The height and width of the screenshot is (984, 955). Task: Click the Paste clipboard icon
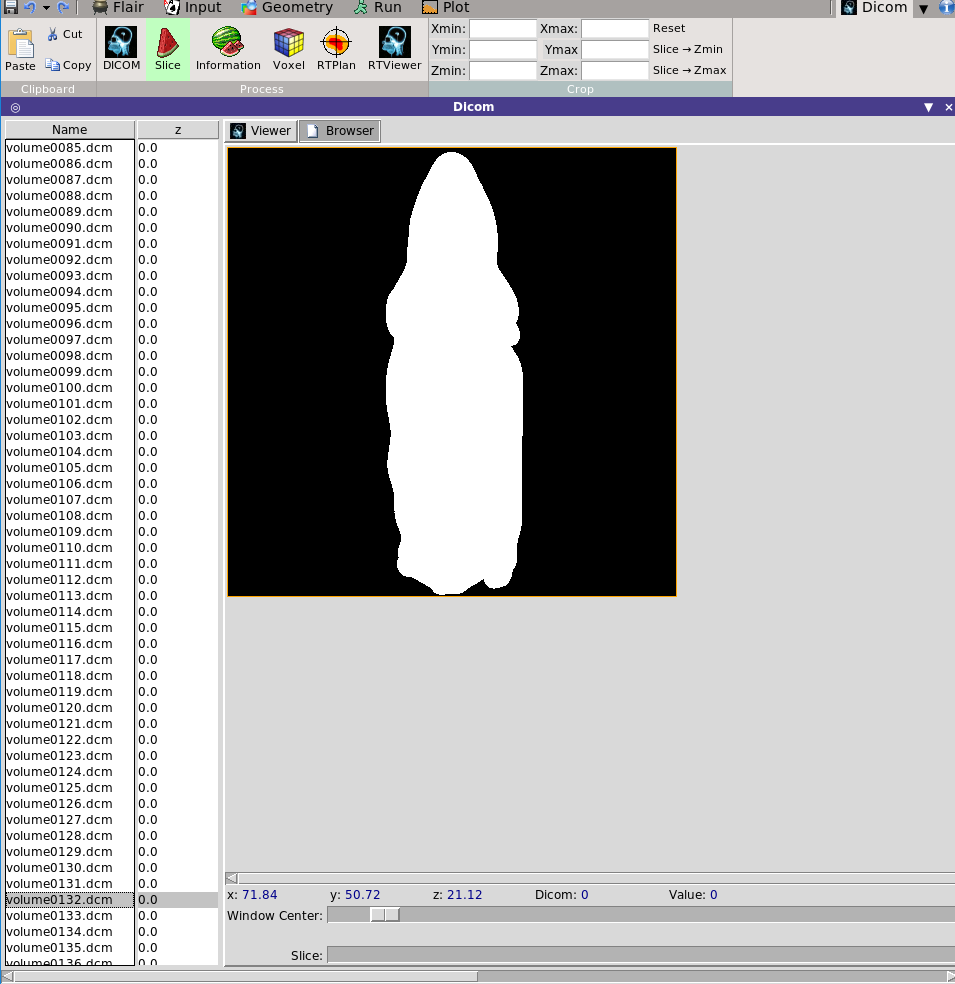pyautogui.click(x=20, y=50)
